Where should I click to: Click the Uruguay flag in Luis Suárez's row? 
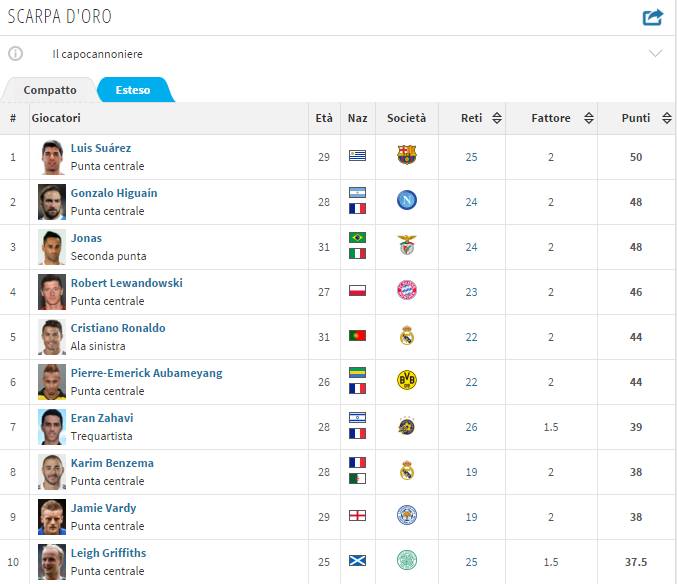coord(357,156)
